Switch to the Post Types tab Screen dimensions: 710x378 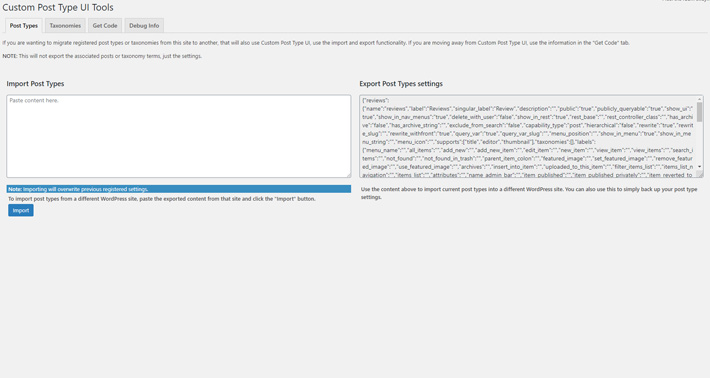point(24,26)
